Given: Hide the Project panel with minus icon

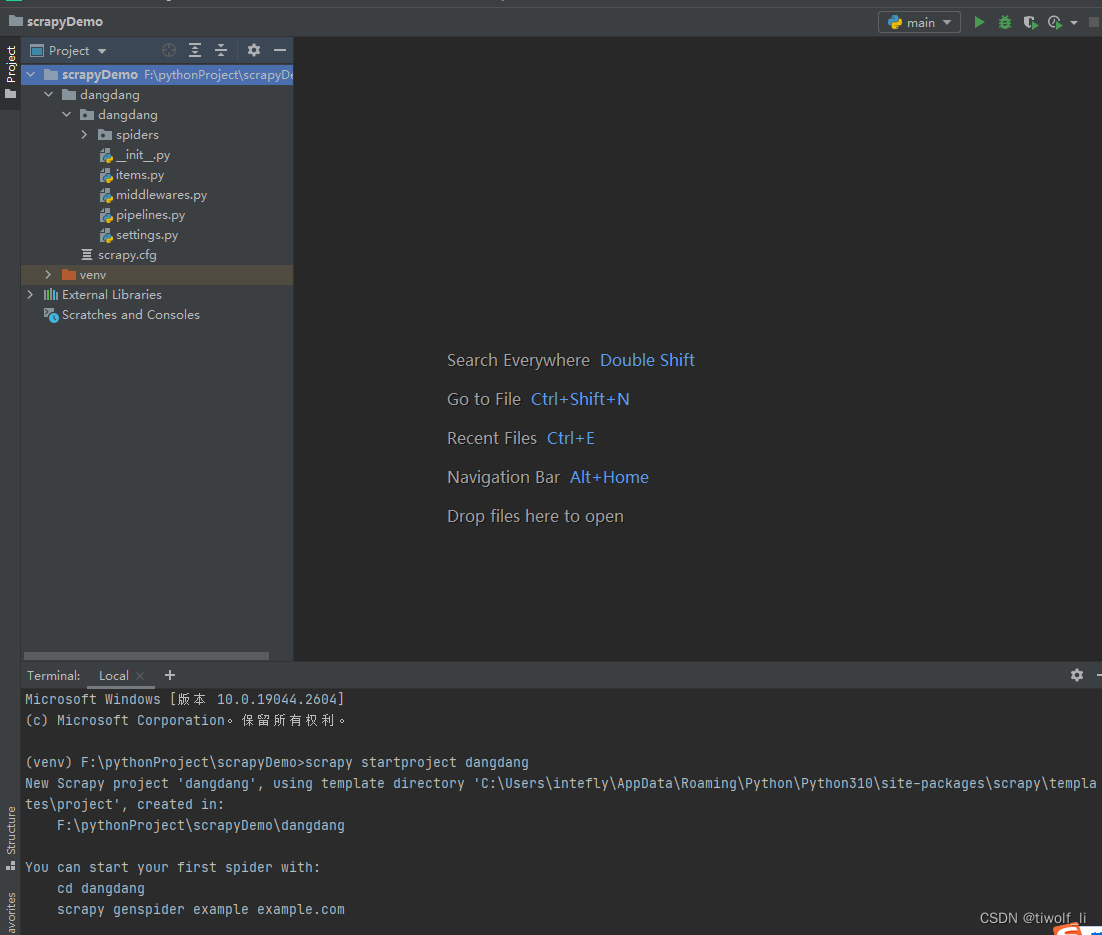Looking at the screenshot, I should click(280, 50).
